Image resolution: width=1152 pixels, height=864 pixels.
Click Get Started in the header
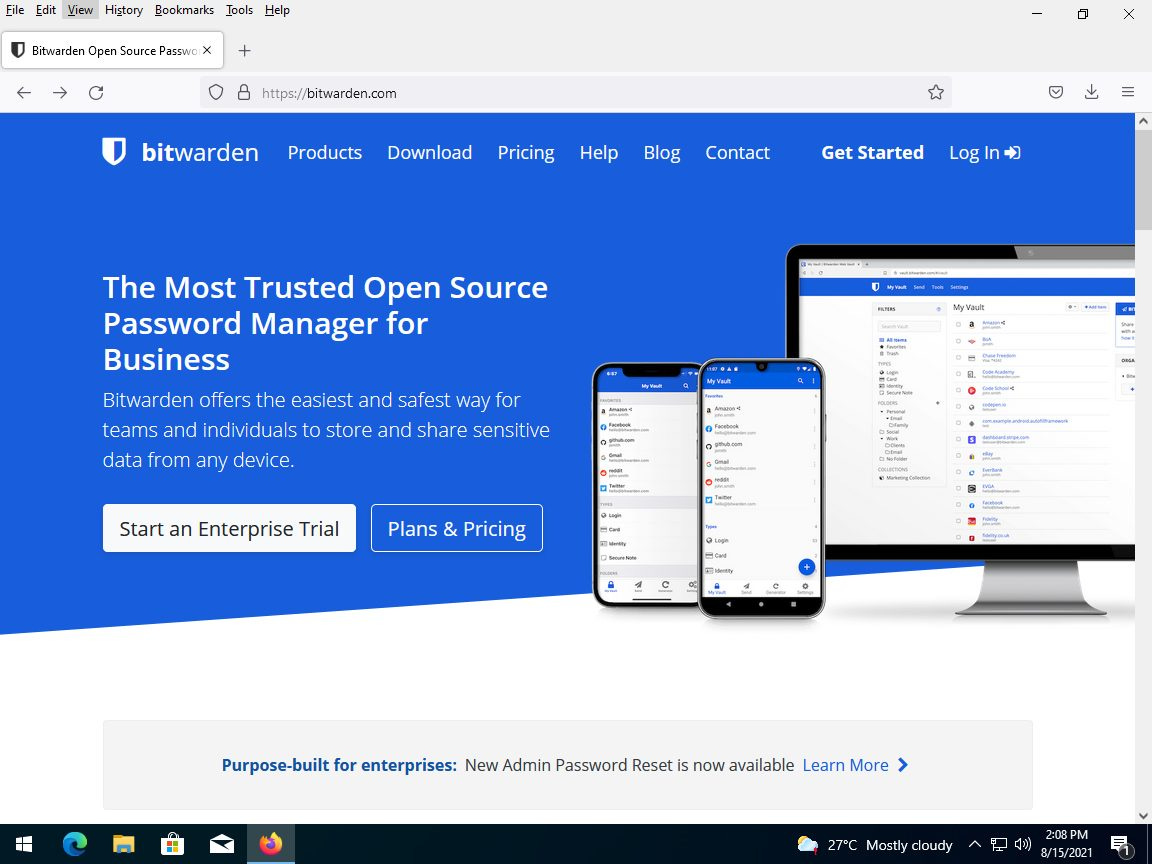tap(872, 152)
